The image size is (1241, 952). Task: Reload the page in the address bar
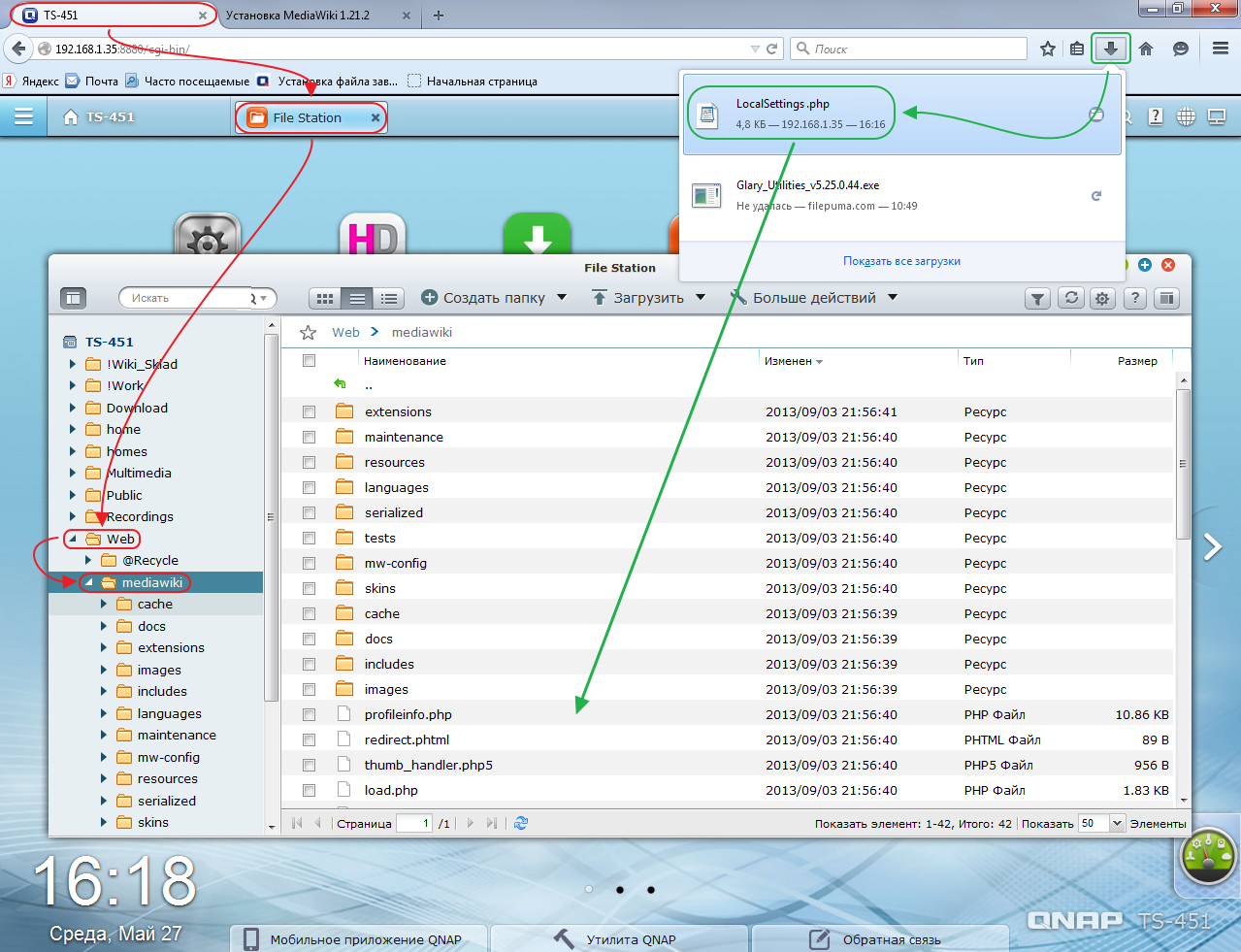[x=772, y=49]
